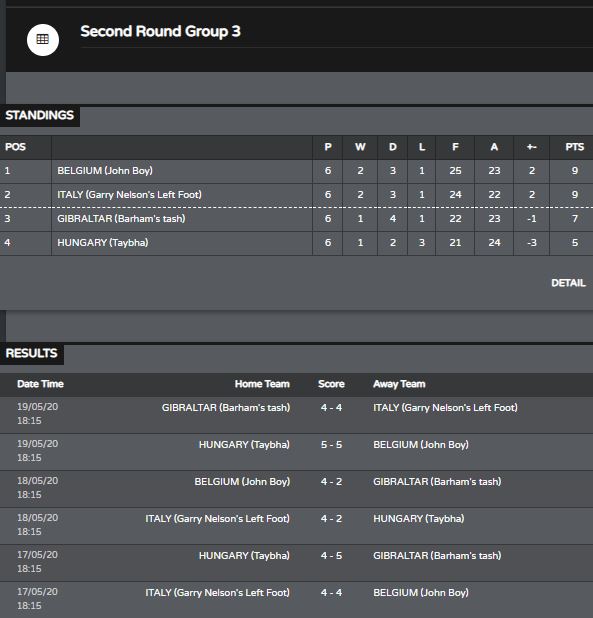This screenshot has height=618, width=593.
Task: Click the +- goal difference header
Action: tap(532, 147)
